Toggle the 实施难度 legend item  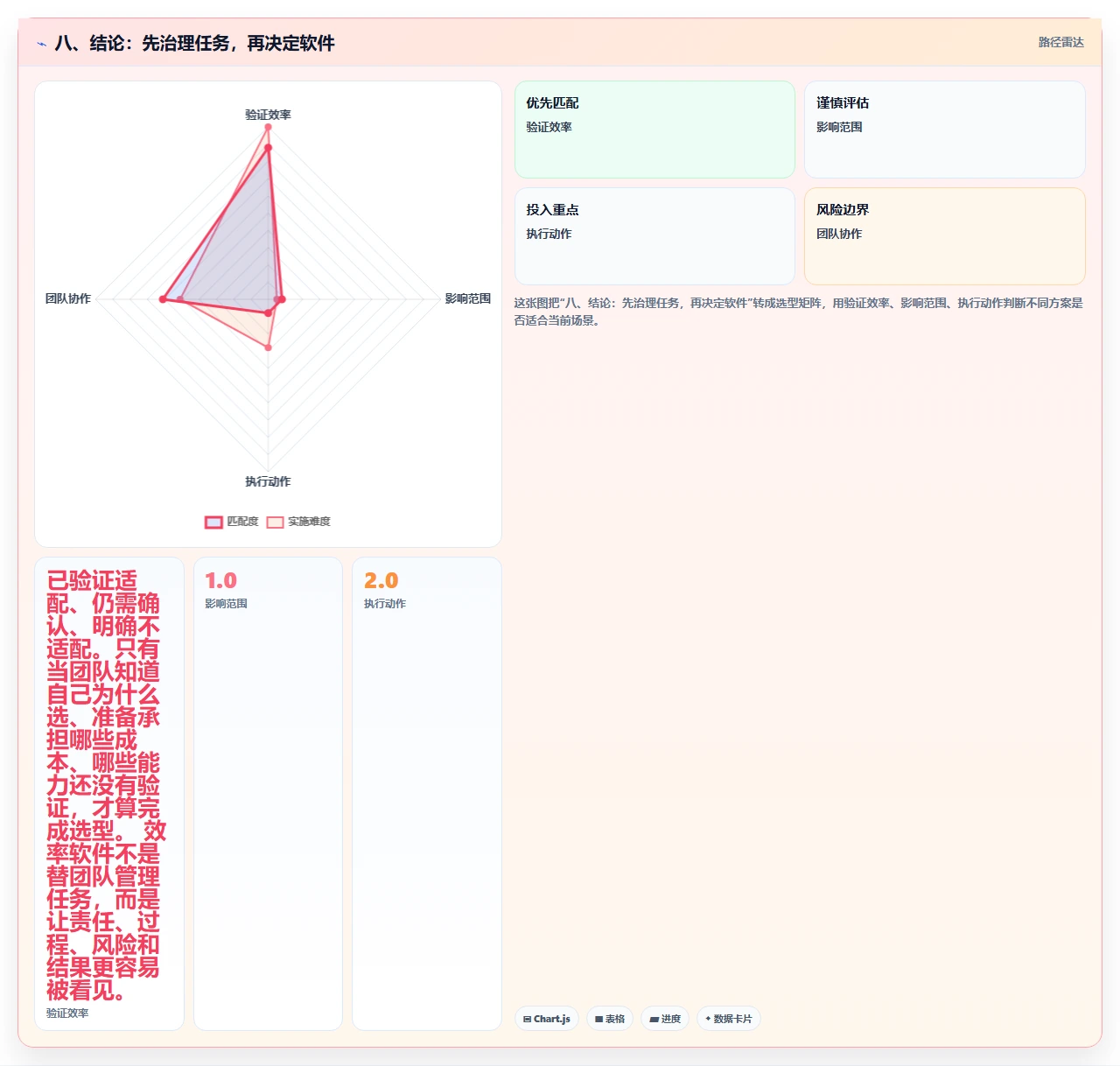coord(298,522)
